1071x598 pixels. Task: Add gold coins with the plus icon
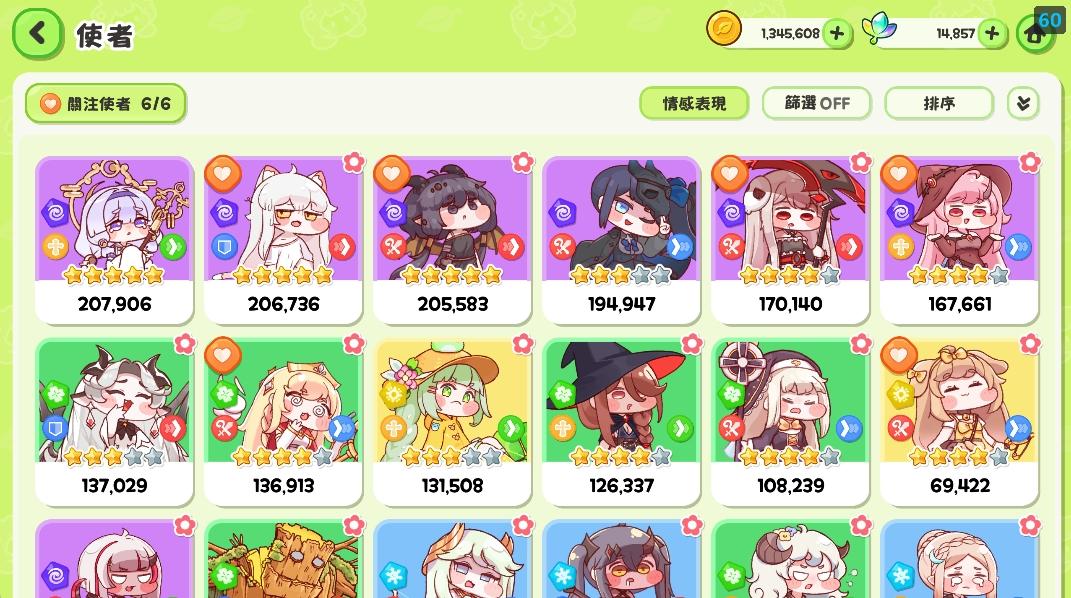point(837,33)
